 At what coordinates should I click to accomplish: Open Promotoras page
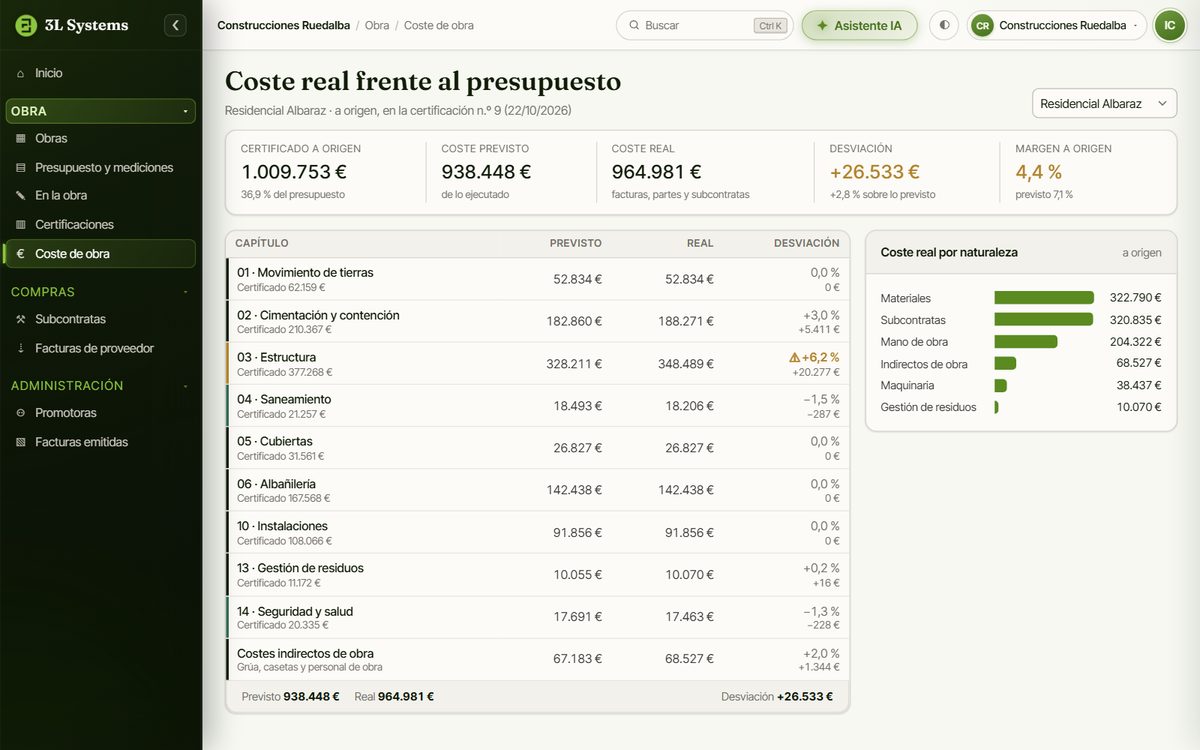coord(100,412)
